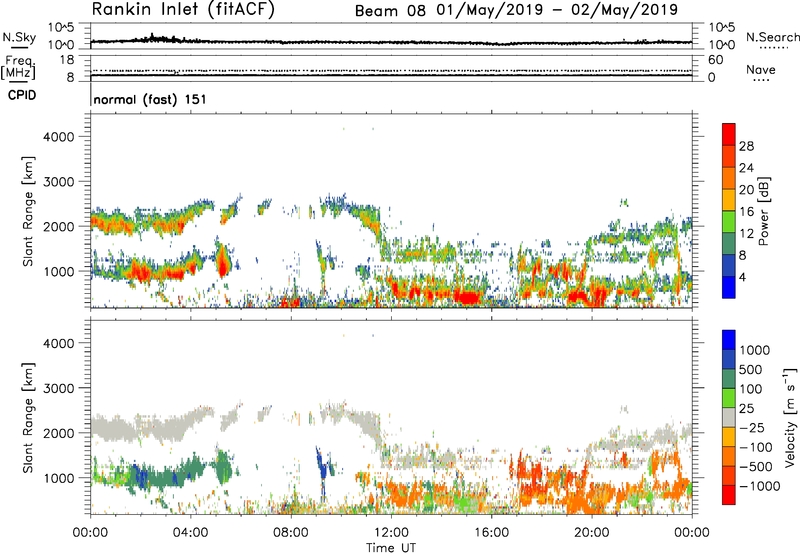Select the "CPID" row label
This screenshot has height=554, width=800.
[x=22, y=95]
